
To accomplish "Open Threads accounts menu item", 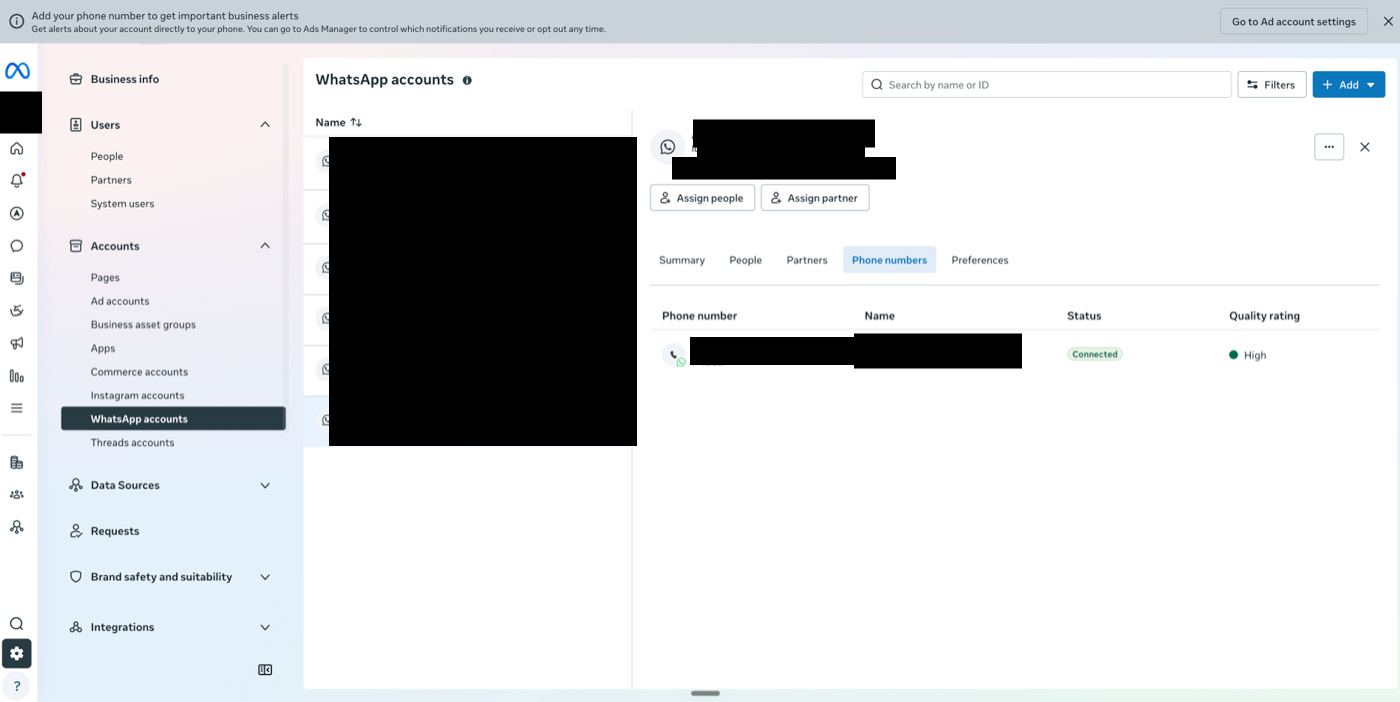I will coord(132,443).
